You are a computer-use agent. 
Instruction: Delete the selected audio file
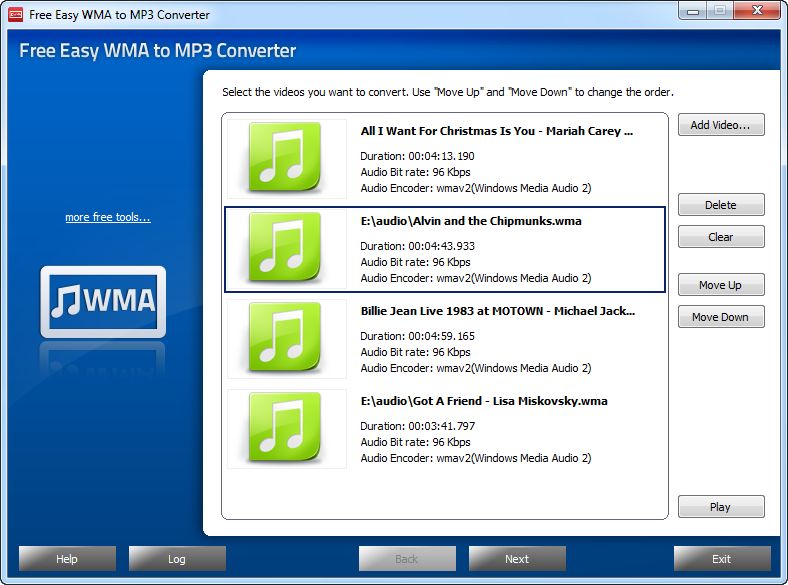pyautogui.click(x=721, y=205)
